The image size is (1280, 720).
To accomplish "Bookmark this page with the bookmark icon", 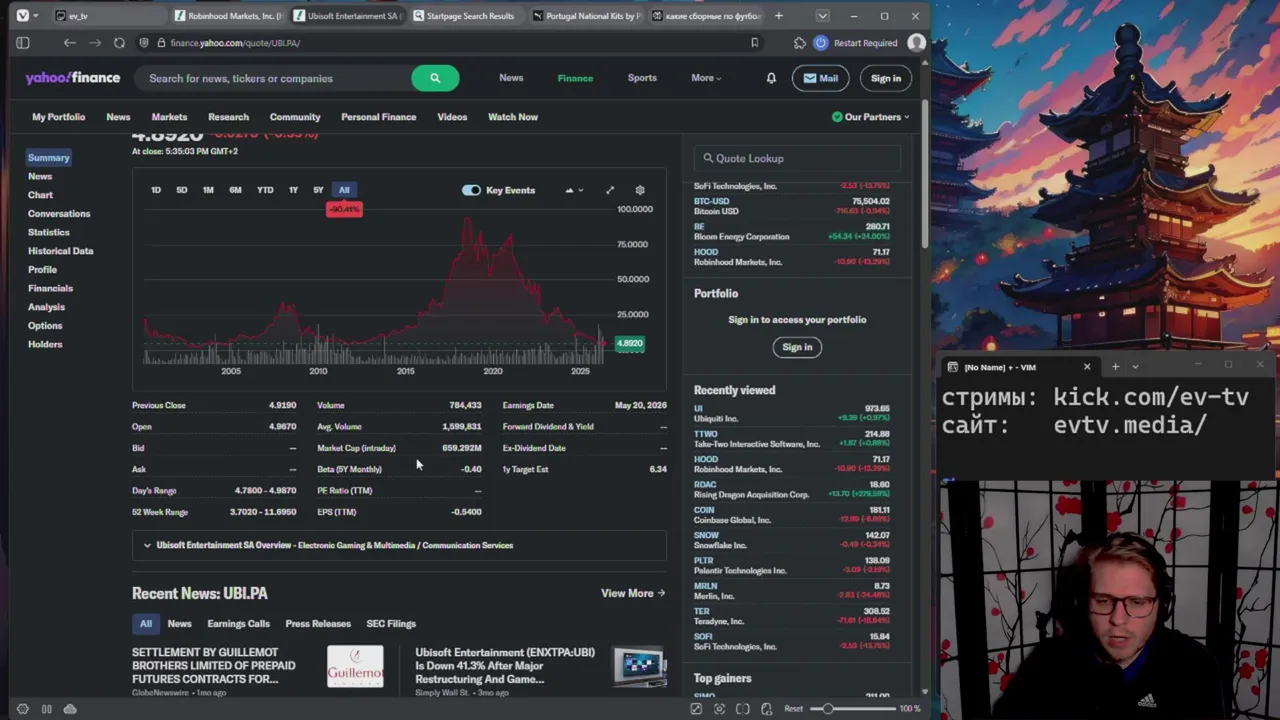I will 754,43.
